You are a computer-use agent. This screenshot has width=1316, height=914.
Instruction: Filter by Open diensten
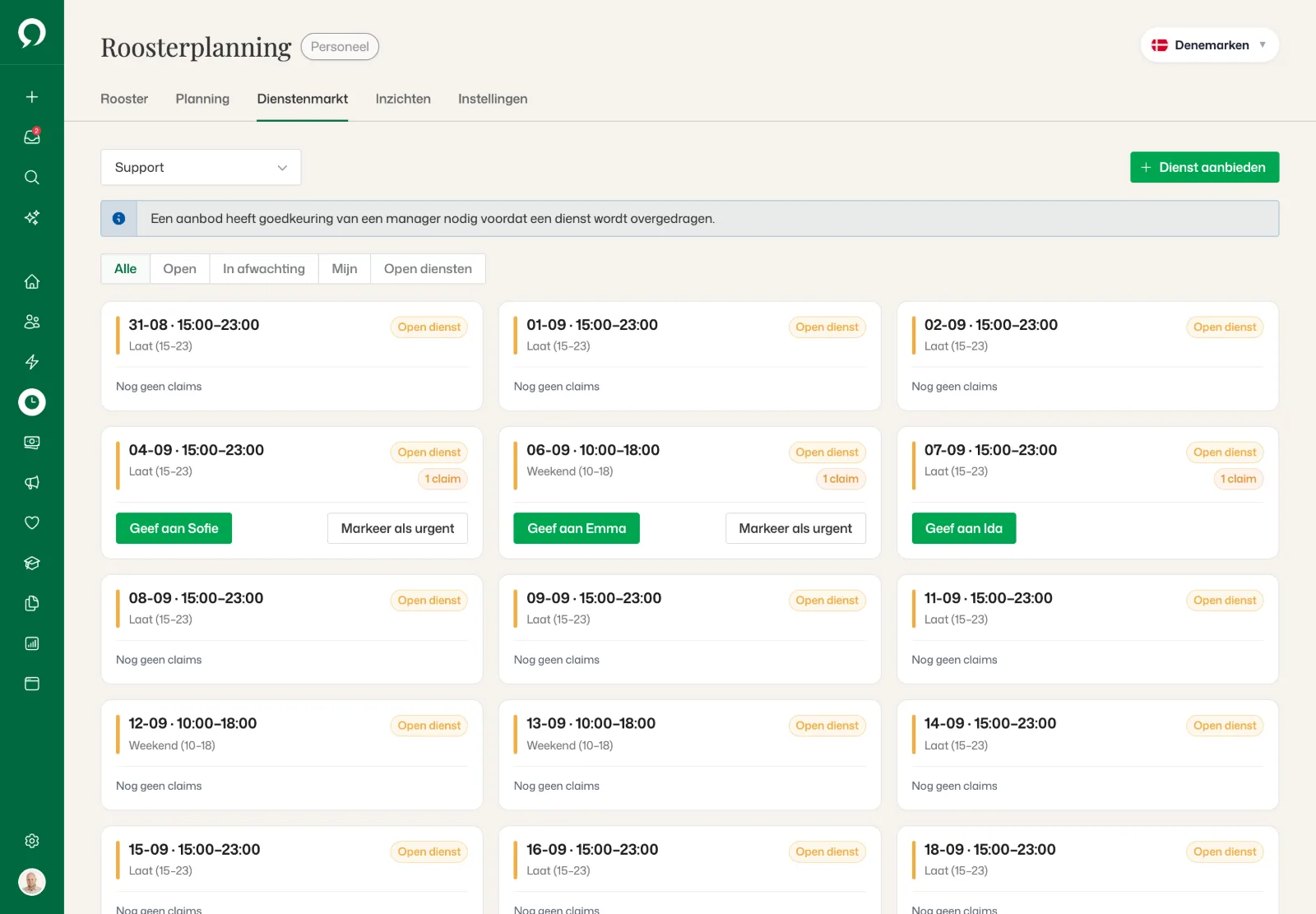(x=428, y=269)
